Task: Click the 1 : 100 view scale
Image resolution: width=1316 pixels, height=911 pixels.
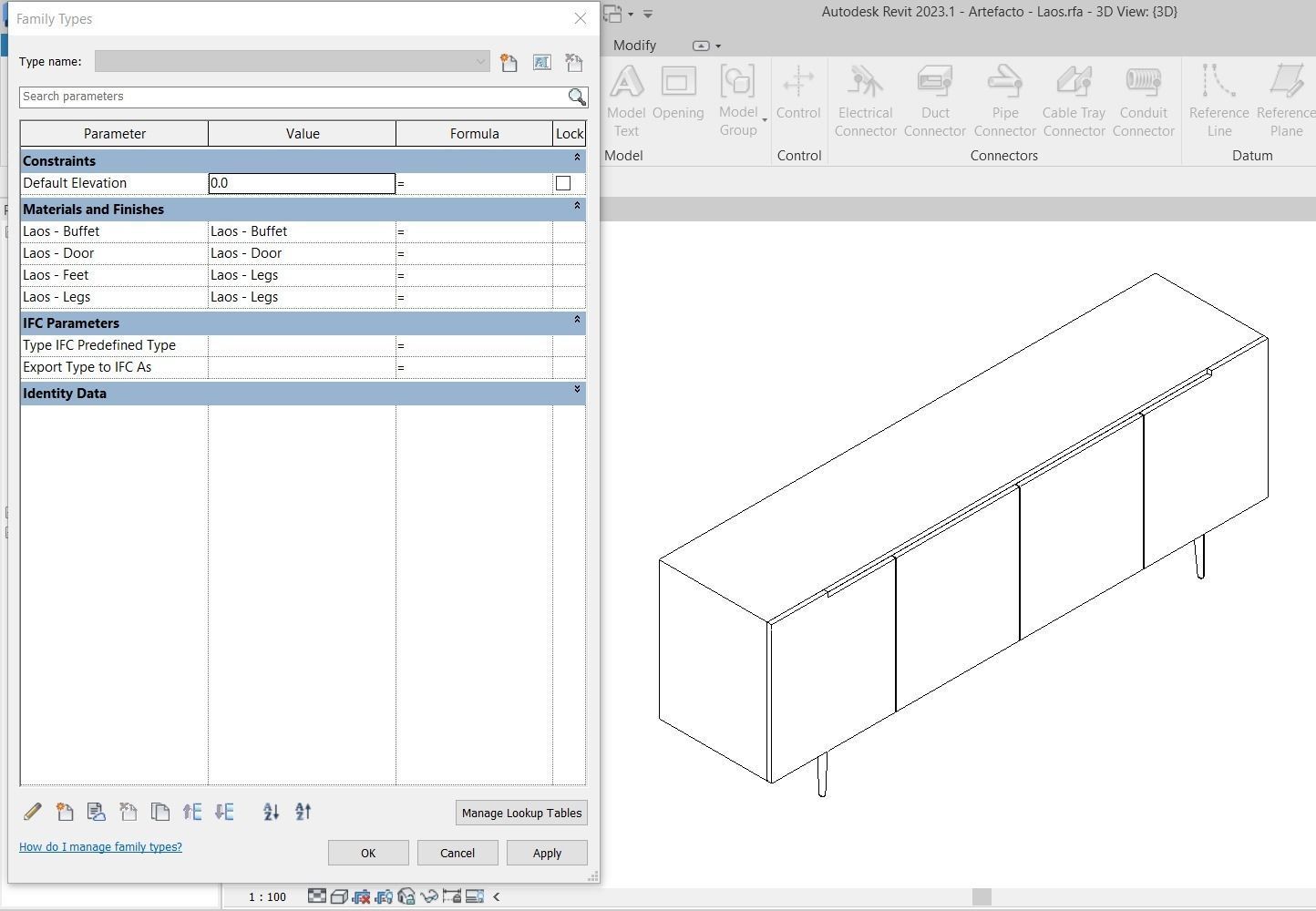Action: 267,897
